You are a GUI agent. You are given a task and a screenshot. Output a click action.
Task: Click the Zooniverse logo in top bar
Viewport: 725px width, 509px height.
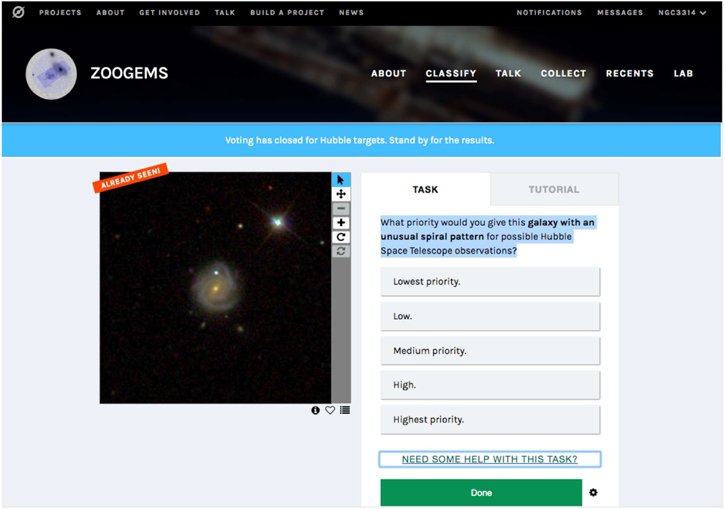coord(17,13)
